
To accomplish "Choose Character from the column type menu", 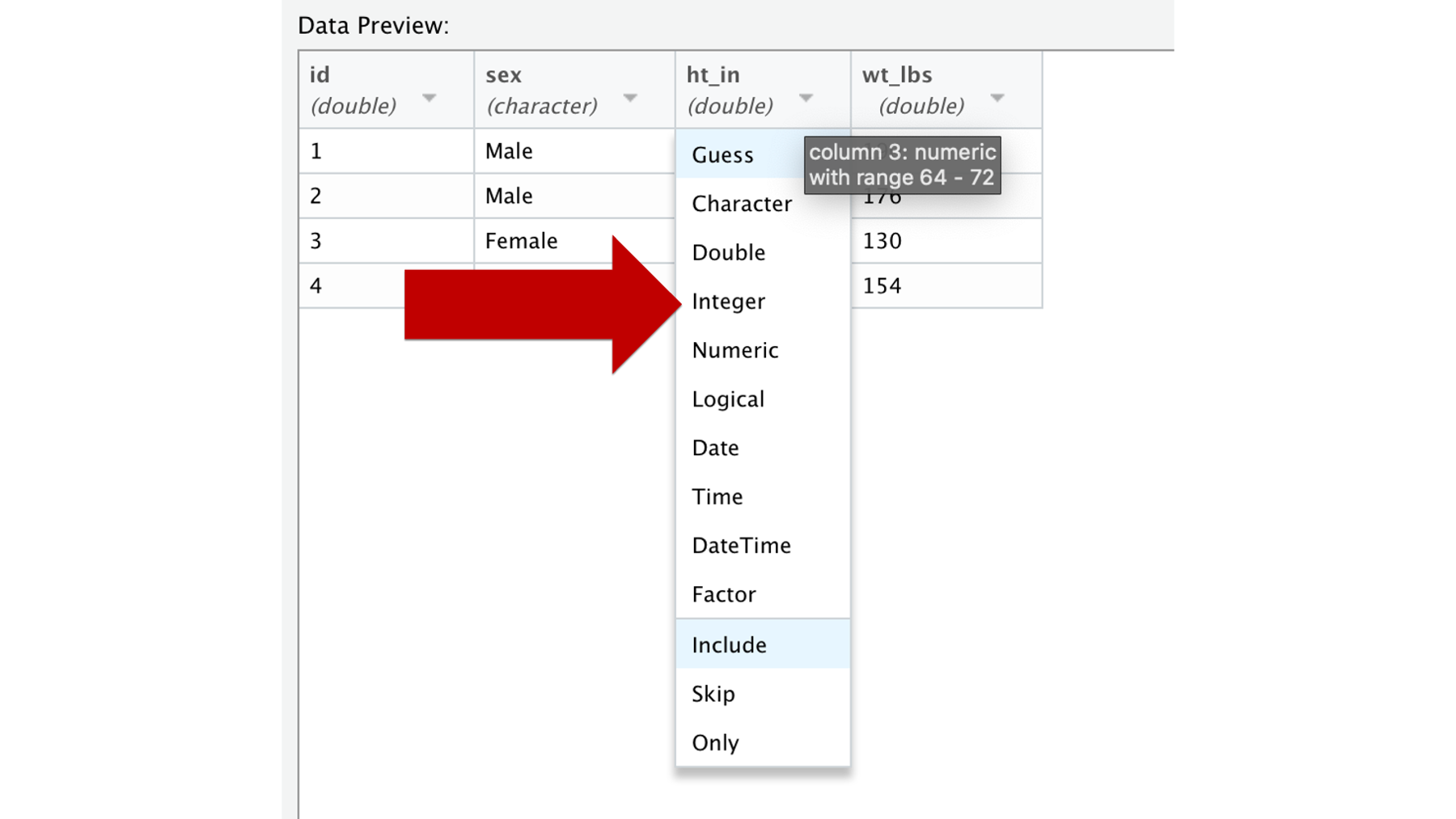I will coord(763,204).
